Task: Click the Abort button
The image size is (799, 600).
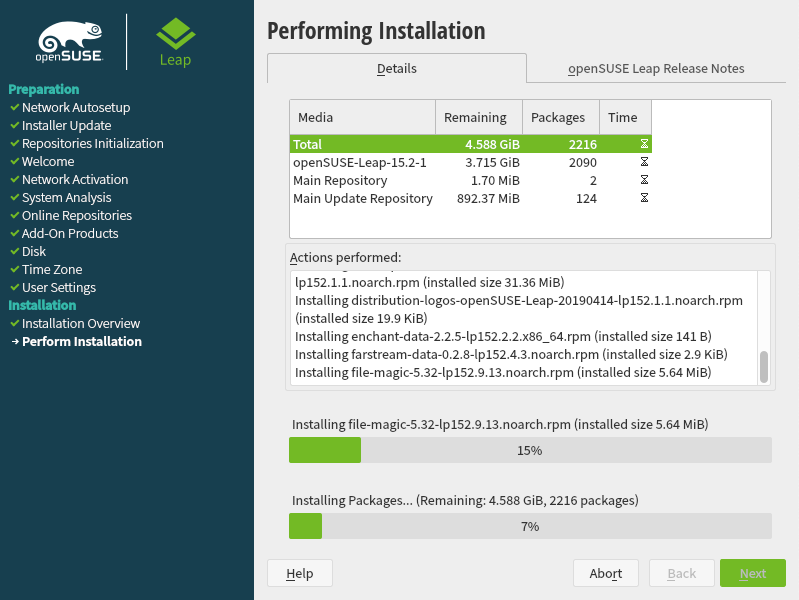Action: point(606,573)
